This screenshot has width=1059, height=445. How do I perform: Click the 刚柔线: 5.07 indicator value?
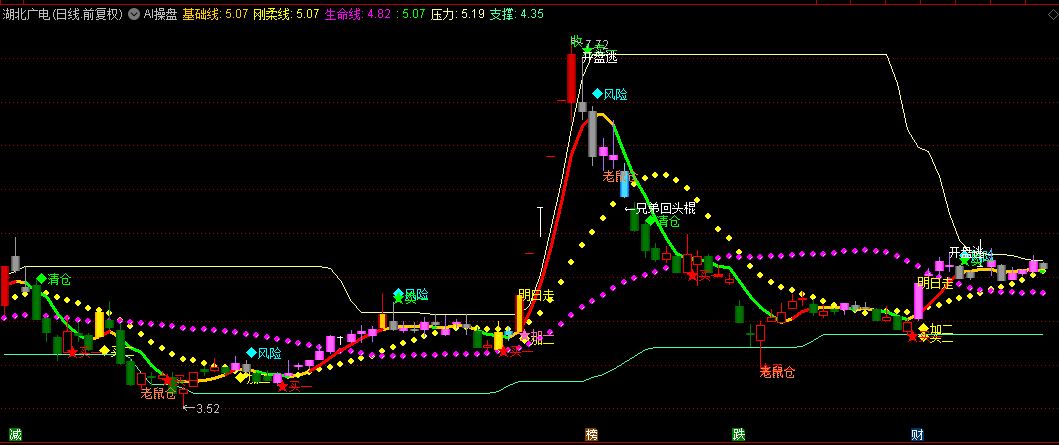click(286, 14)
